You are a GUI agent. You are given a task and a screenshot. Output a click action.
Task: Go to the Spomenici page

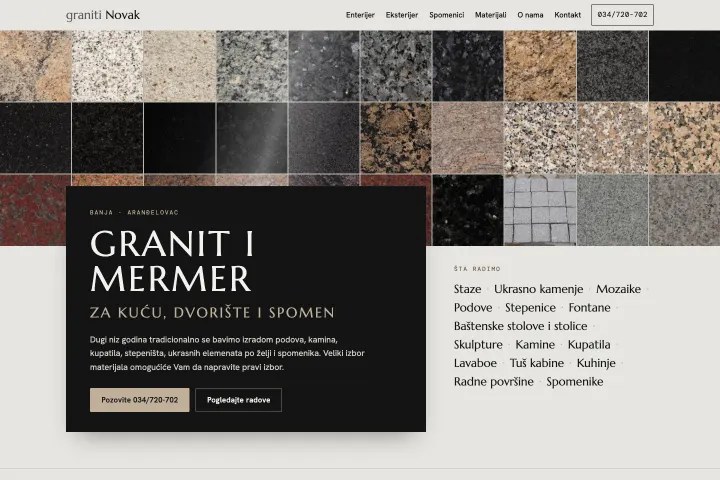(x=446, y=15)
